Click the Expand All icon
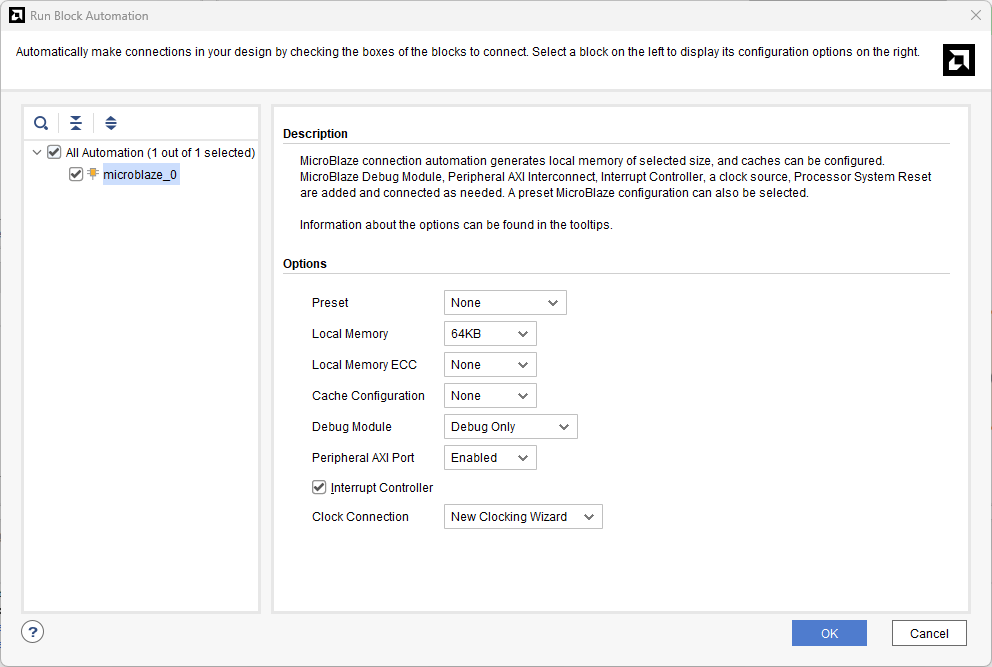 point(111,123)
